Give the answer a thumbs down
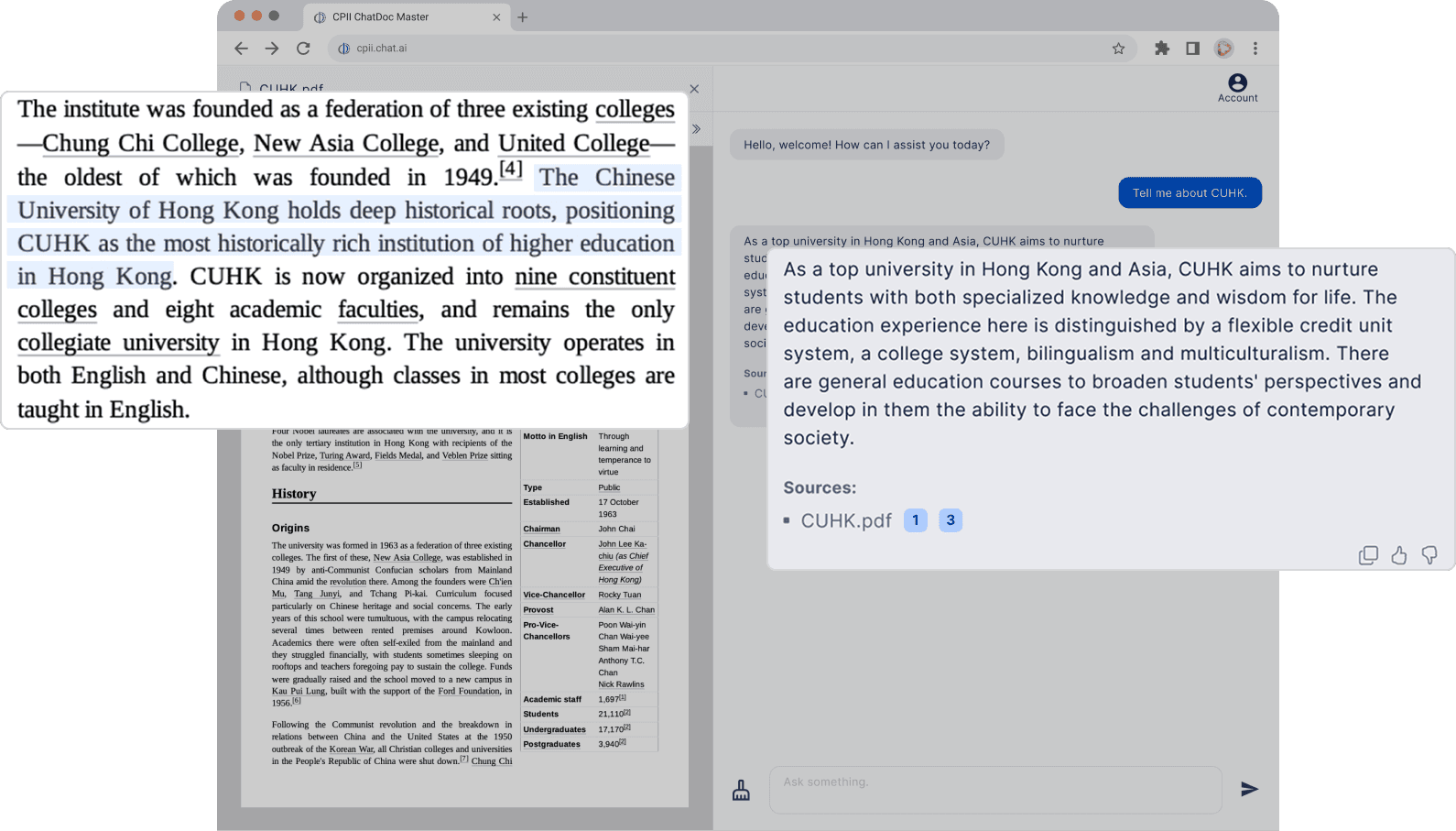Screen dimensions: 1456x831 (x=1429, y=555)
